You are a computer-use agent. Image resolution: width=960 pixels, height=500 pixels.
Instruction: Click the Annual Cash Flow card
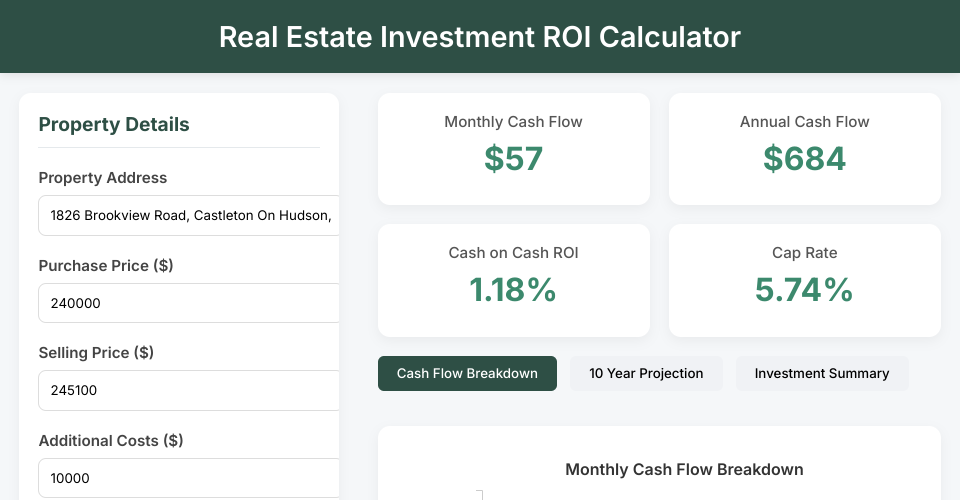click(x=804, y=149)
